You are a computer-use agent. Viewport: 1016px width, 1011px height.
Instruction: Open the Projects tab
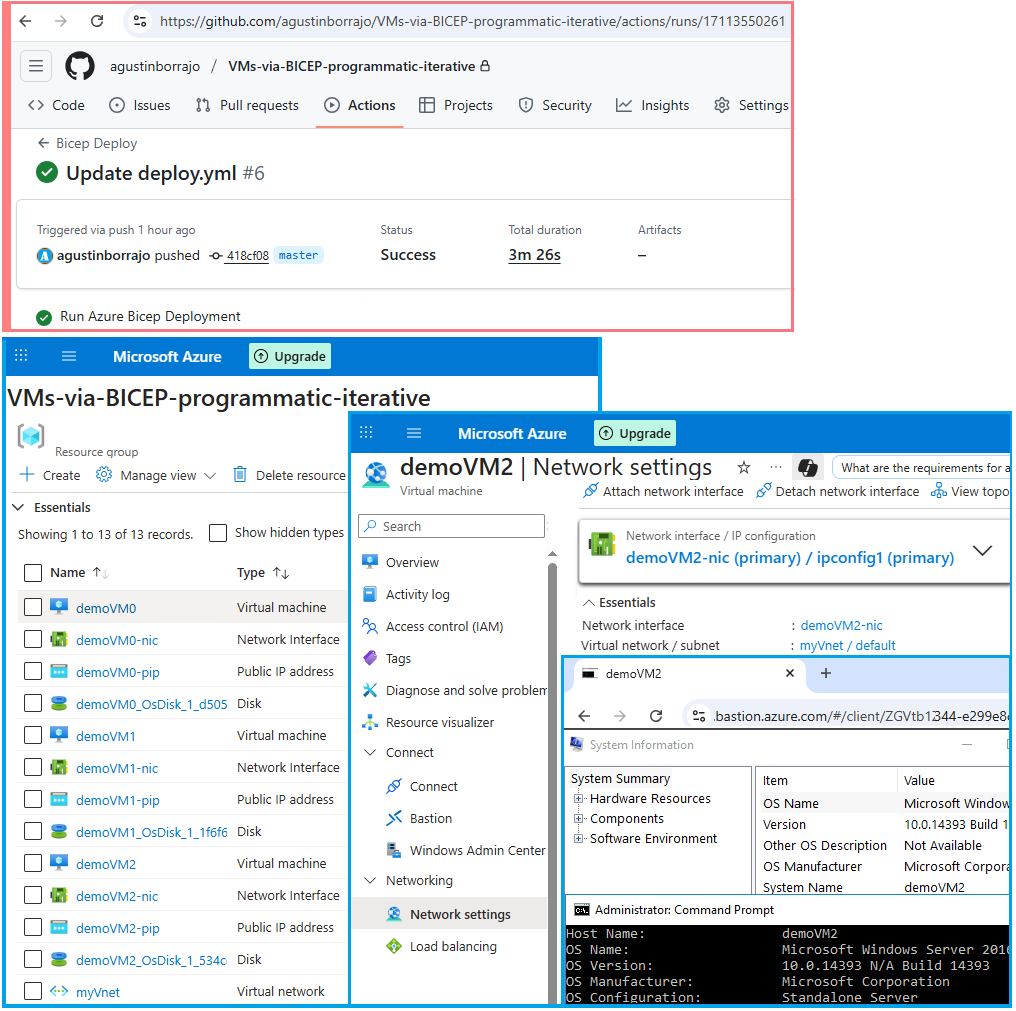click(x=456, y=105)
